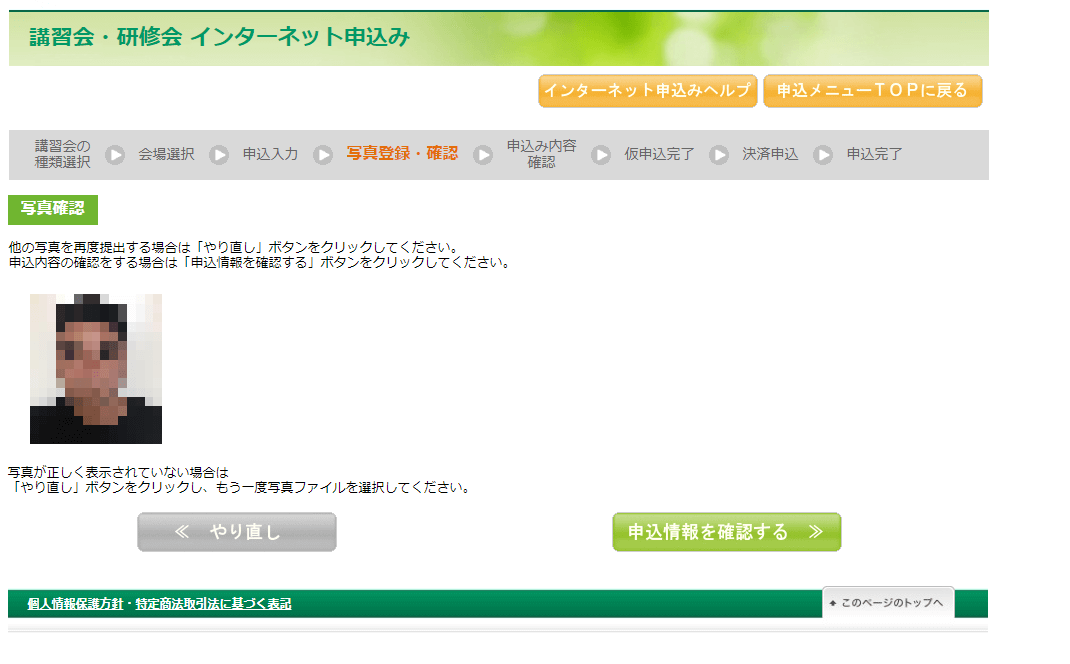Click arrow icon between 講習会の種類選択 and 会場選択

115,155
